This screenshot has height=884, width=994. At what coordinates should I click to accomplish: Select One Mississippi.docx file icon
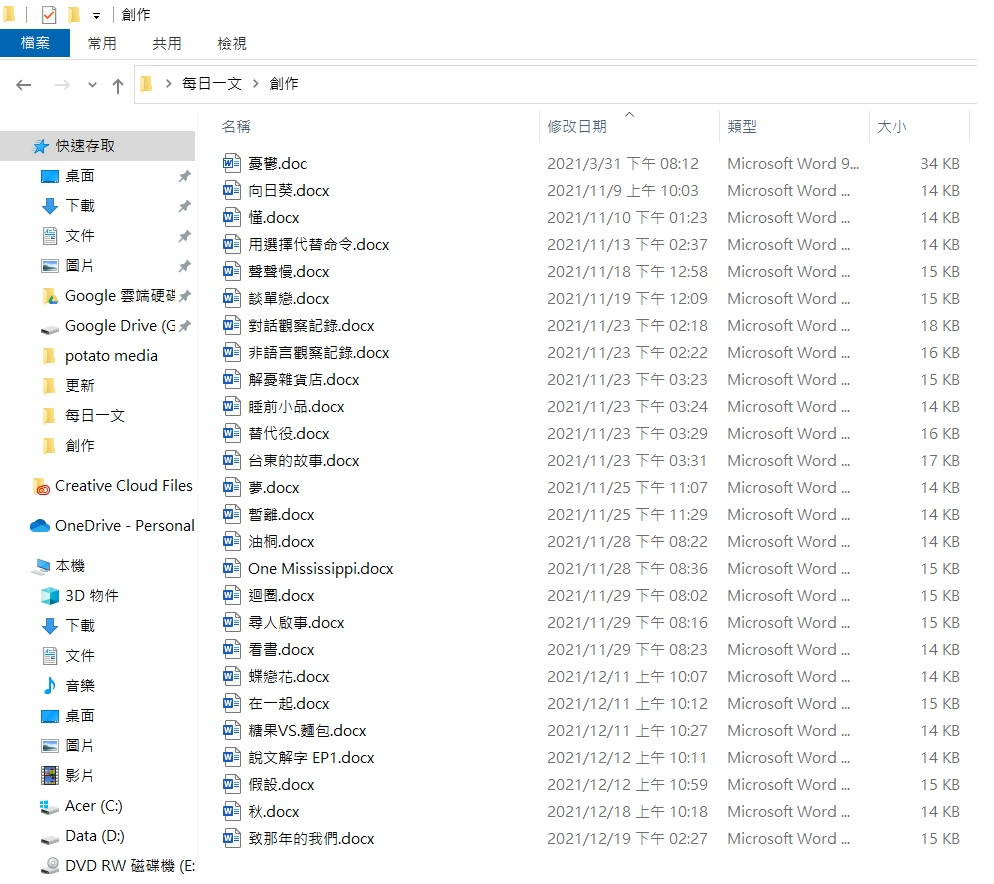232,568
